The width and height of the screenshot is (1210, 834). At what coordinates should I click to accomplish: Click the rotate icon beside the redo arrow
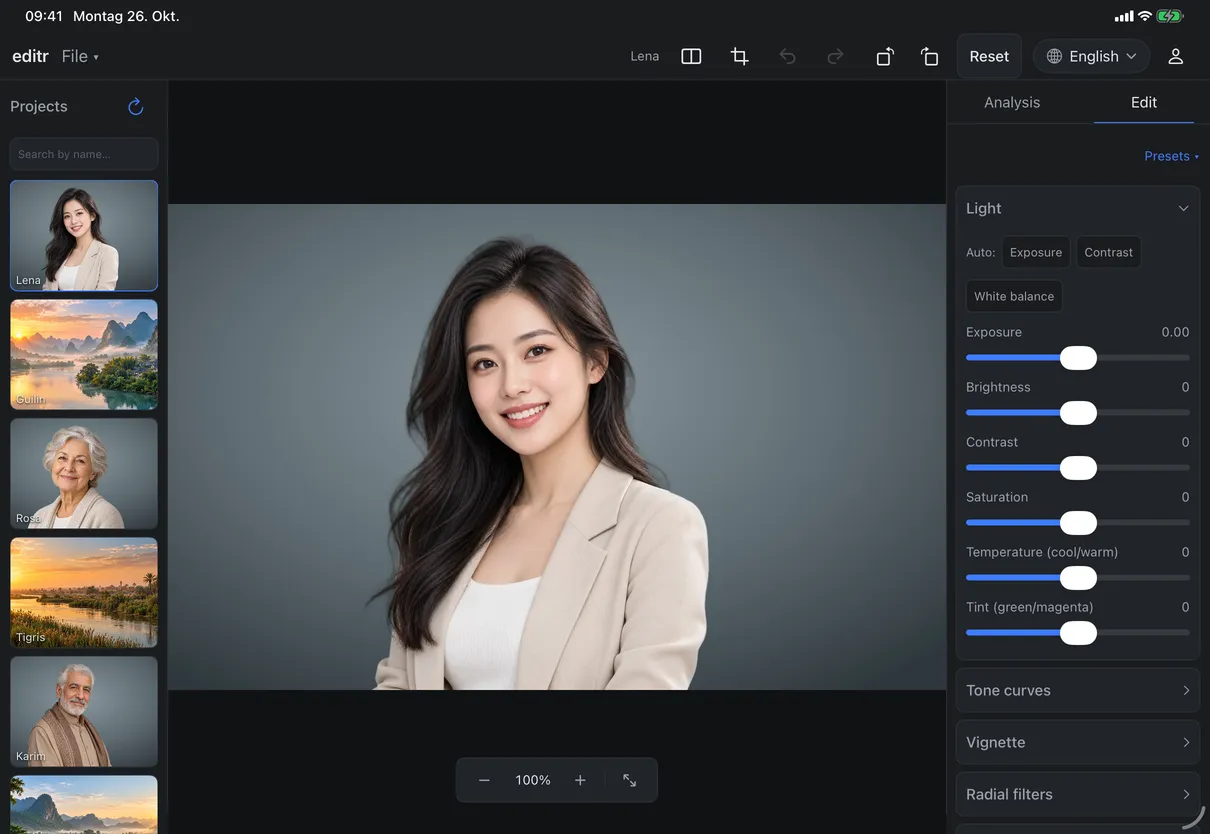click(884, 56)
